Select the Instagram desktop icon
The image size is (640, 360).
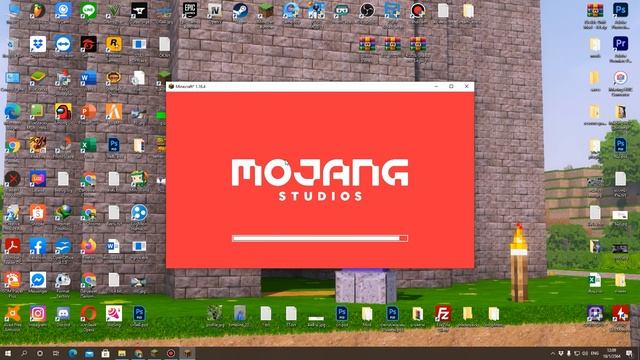(x=38, y=313)
